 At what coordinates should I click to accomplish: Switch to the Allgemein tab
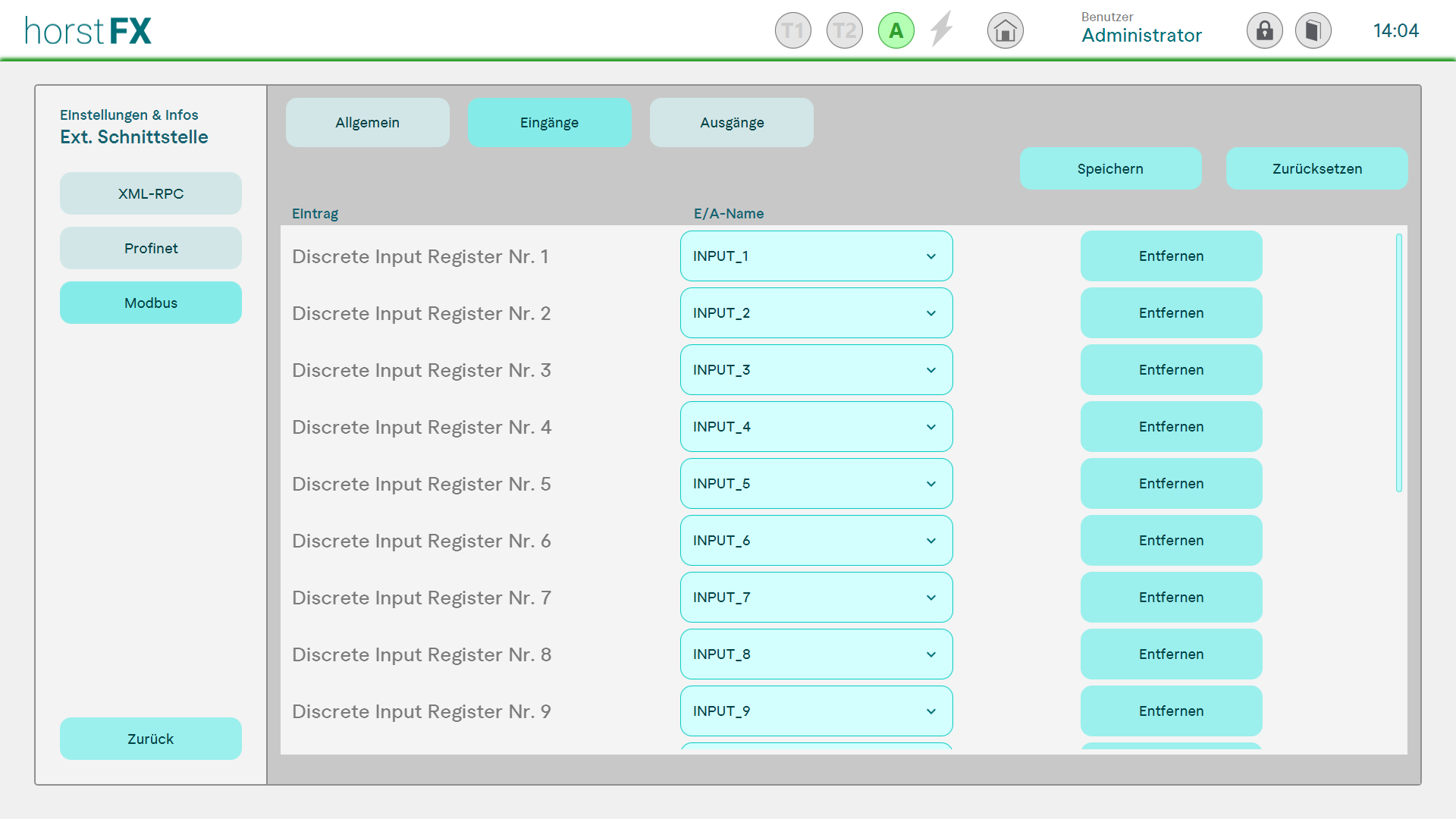click(367, 123)
